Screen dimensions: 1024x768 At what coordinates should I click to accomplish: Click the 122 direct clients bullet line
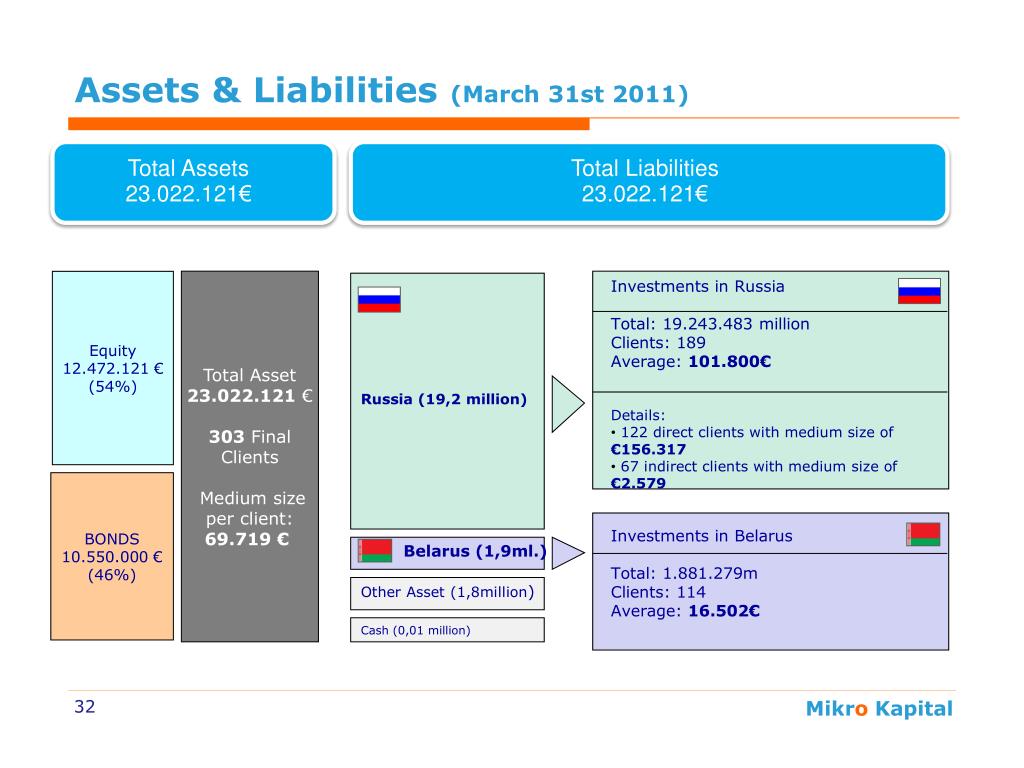(752, 432)
